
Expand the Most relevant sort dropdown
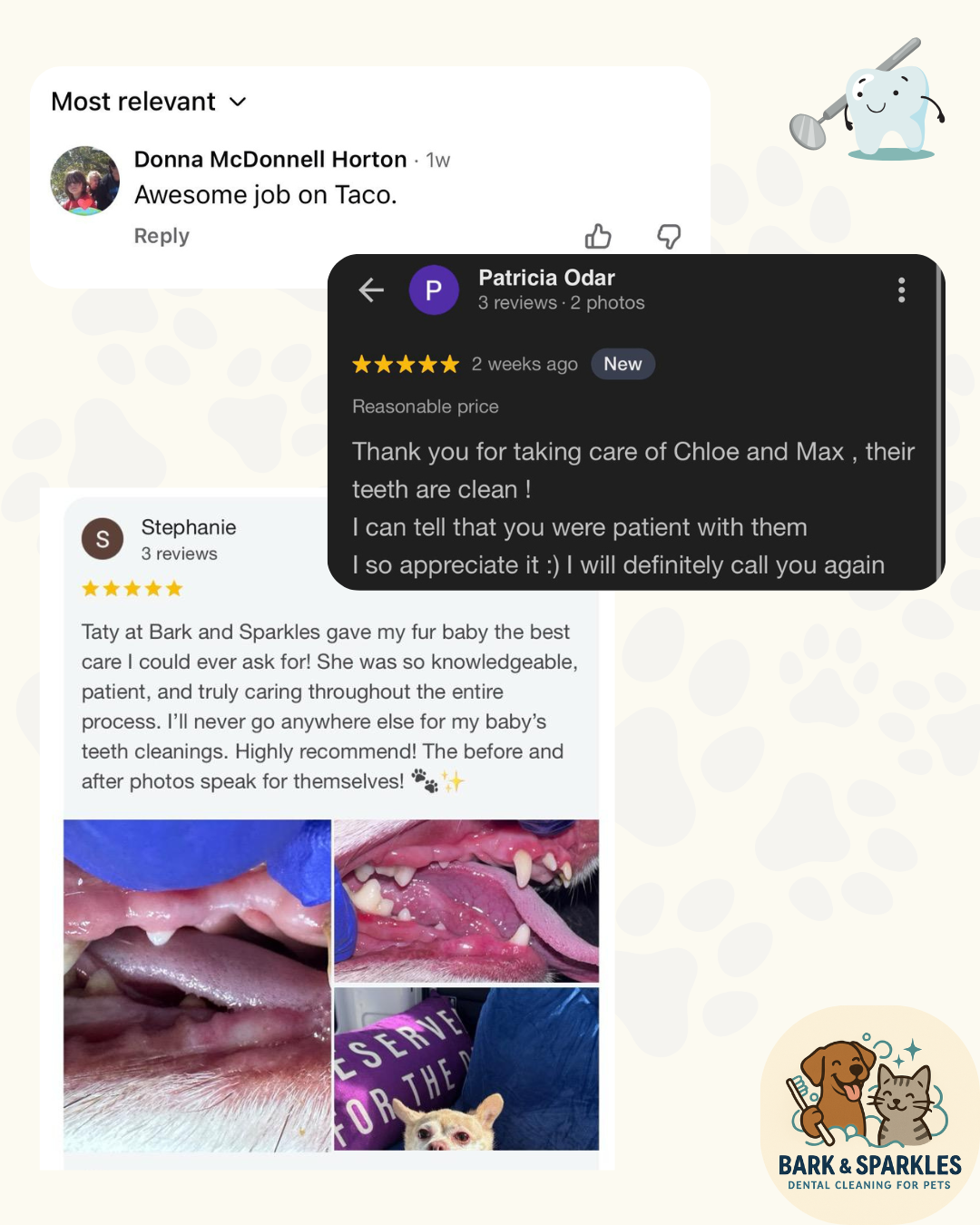coord(149,102)
